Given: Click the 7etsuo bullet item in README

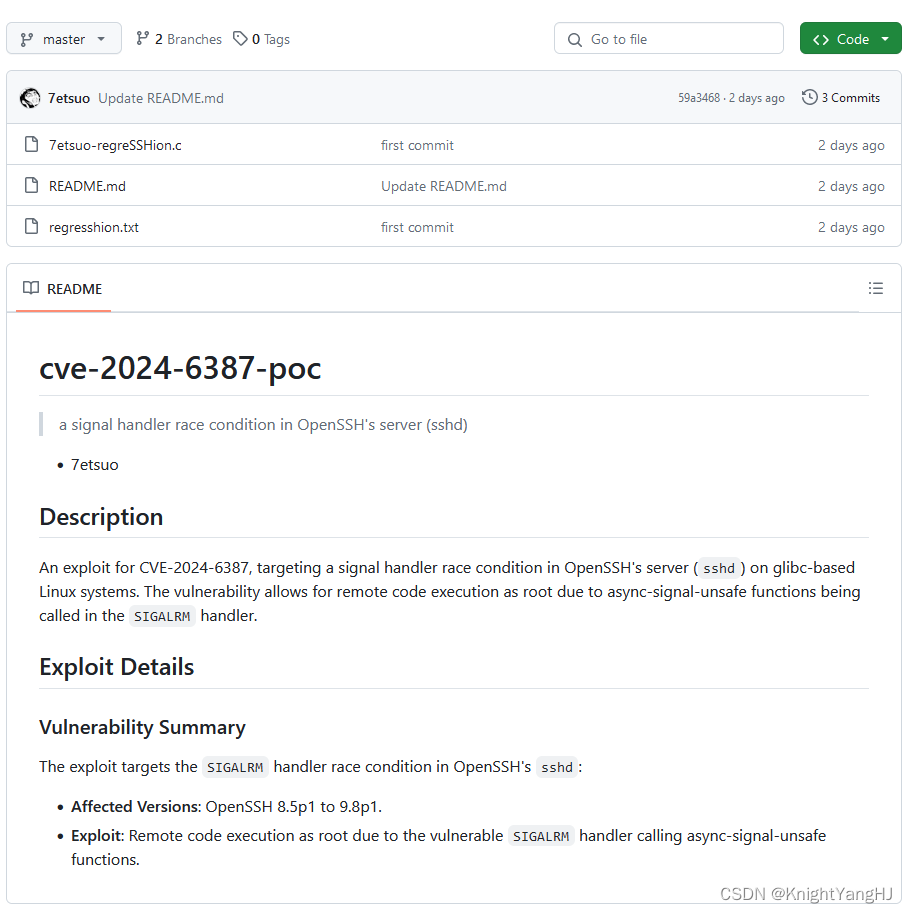Looking at the screenshot, I should click(94, 465).
